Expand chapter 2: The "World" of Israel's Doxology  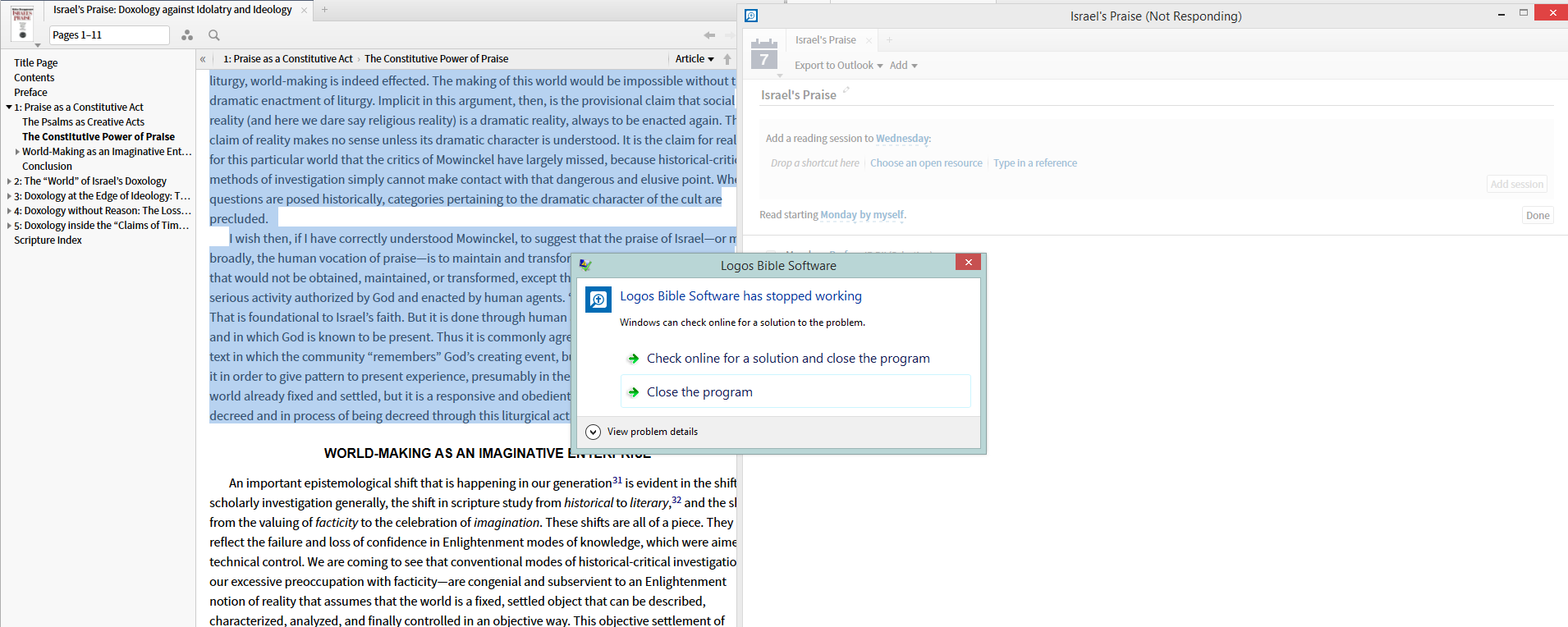9,181
